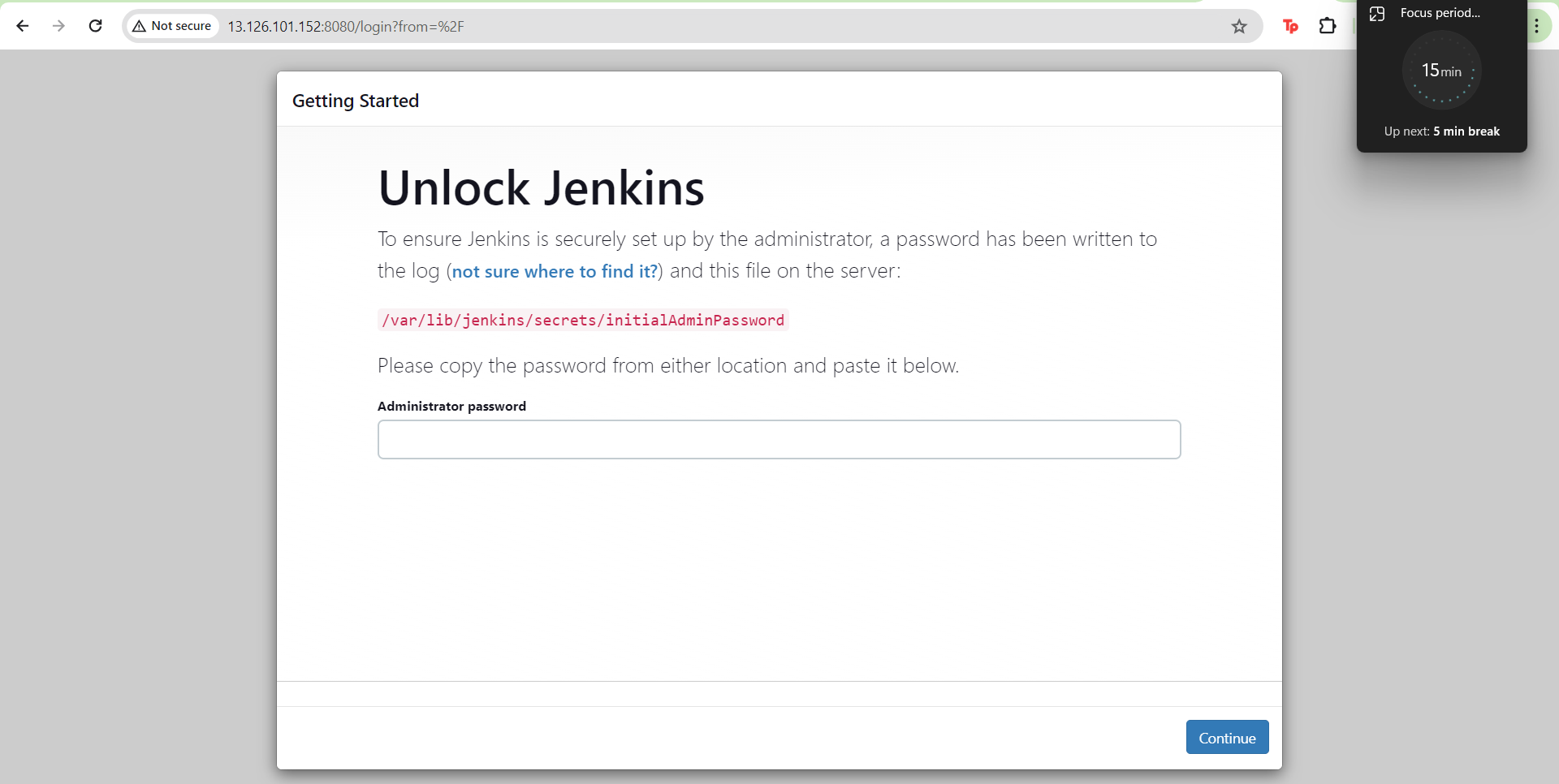Viewport: 1559px width, 784px height.
Task: Click the 15 min focus timer dial
Action: (x=1441, y=71)
